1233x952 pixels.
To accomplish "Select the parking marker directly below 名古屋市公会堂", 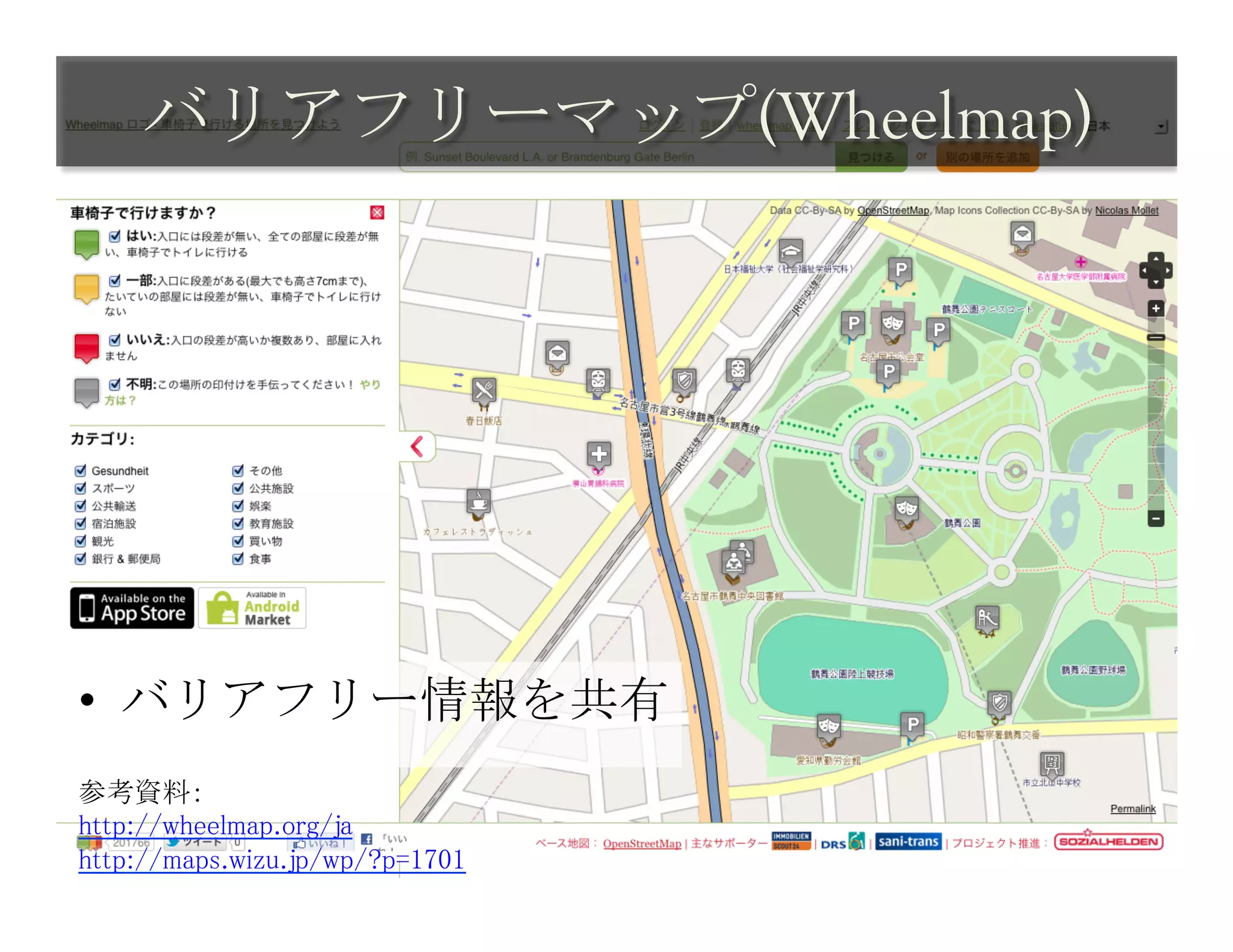I will coord(889,372).
